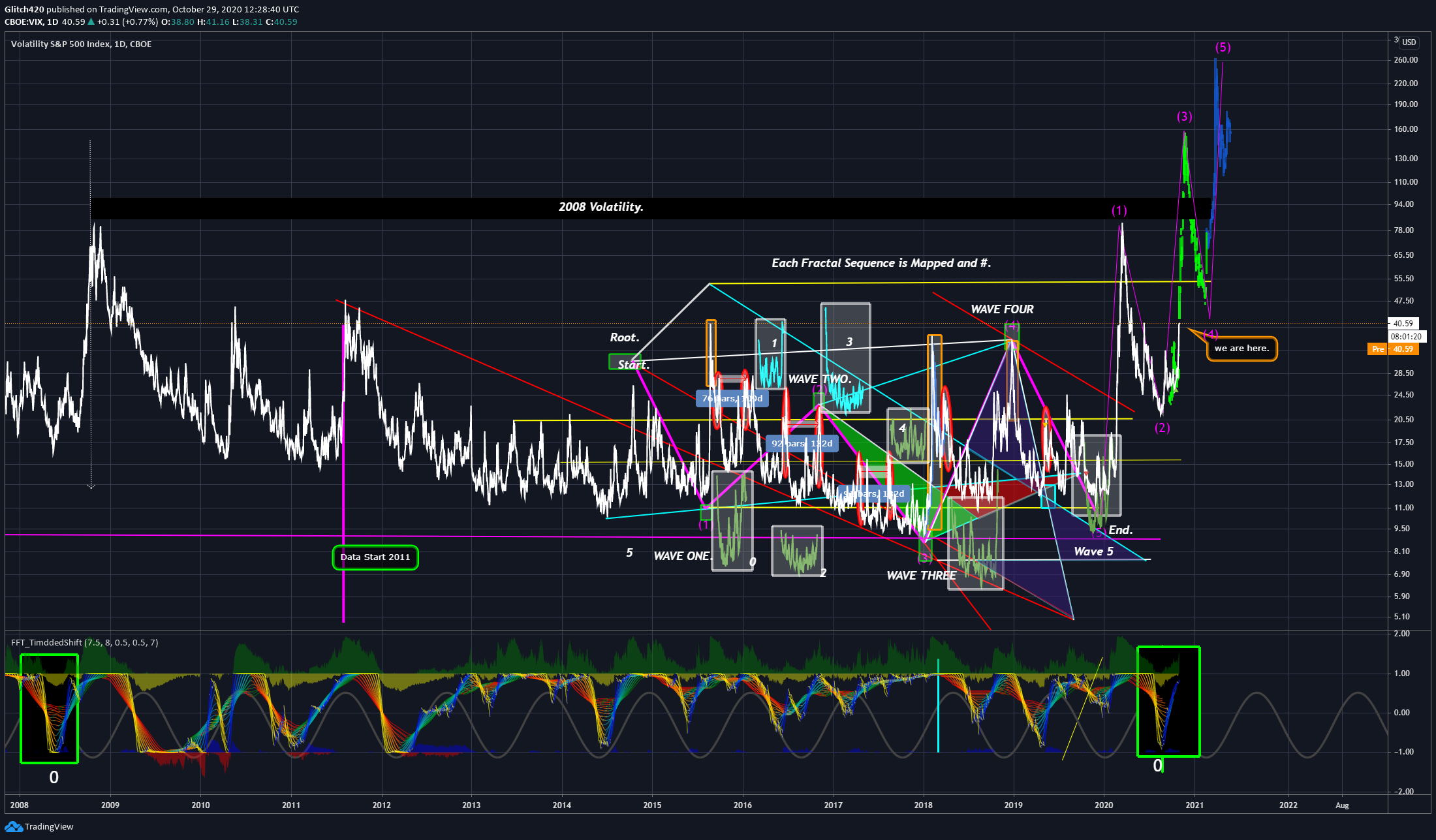The width and height of the screenshot is (1436, 840).
Task: Select the '92 bars, 132d' measurement label
Action: tap(802, 443)
